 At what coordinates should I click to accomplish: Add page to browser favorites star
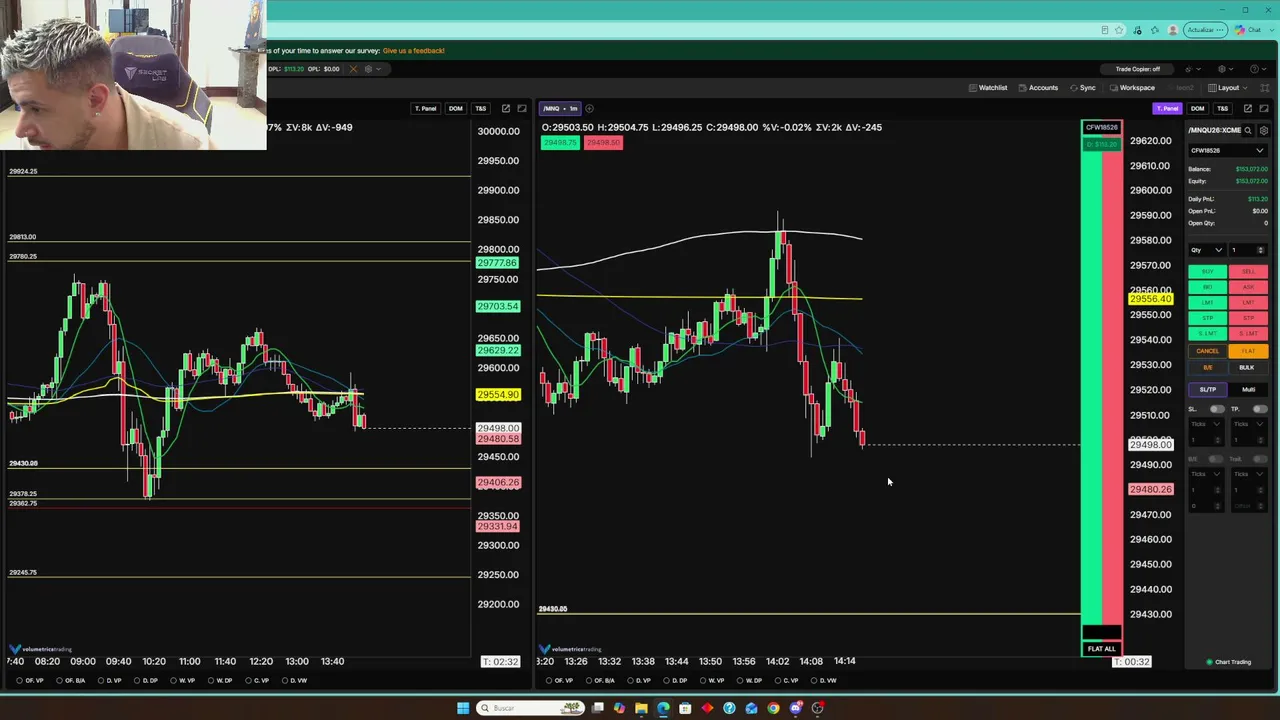(1120, 30)
